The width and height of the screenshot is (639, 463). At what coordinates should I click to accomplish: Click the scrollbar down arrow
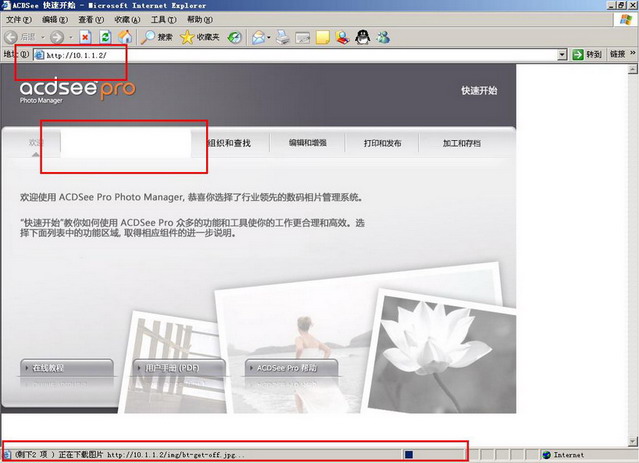tap(632, 441)
